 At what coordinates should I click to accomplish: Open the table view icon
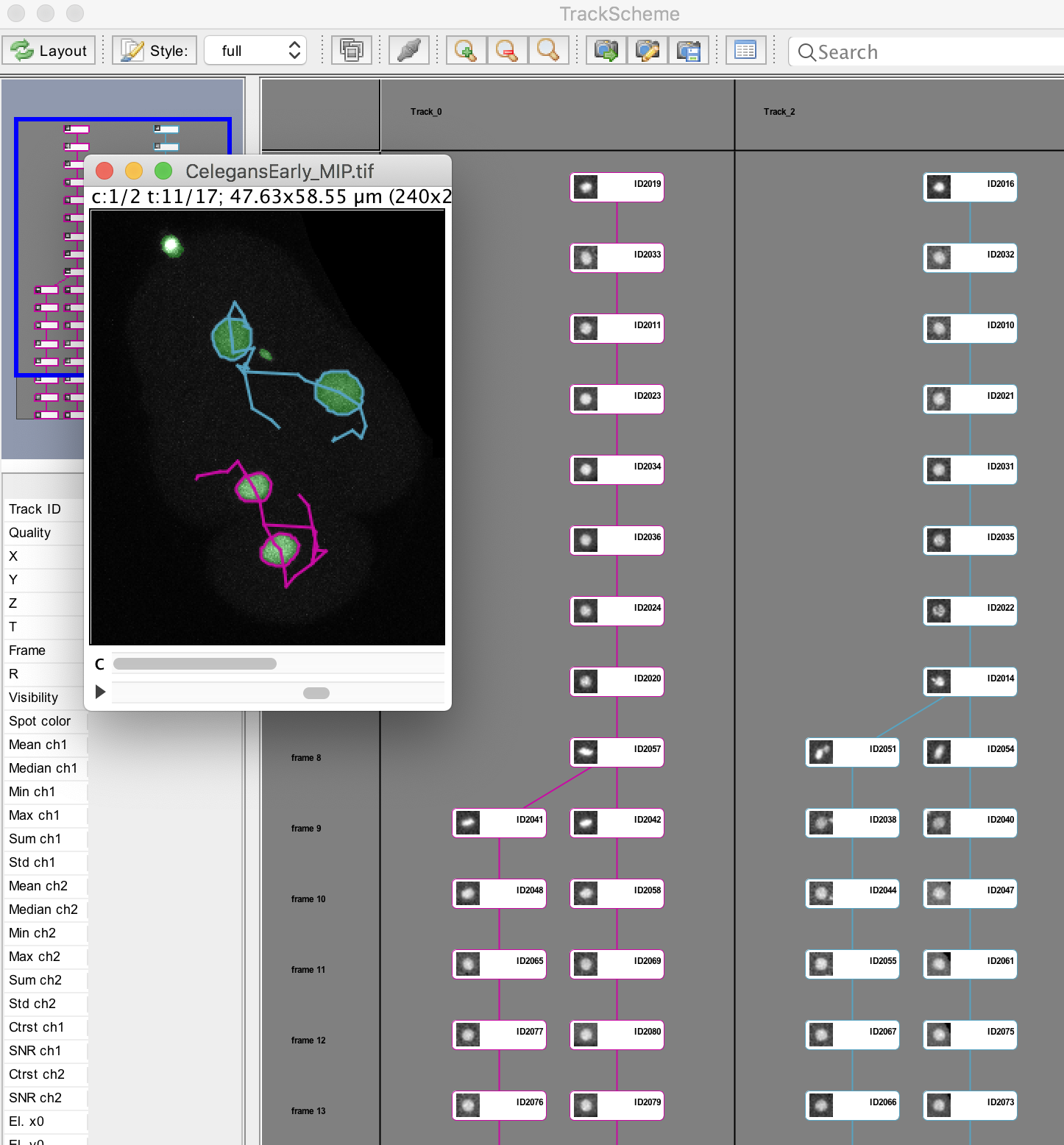click(745, 51)
